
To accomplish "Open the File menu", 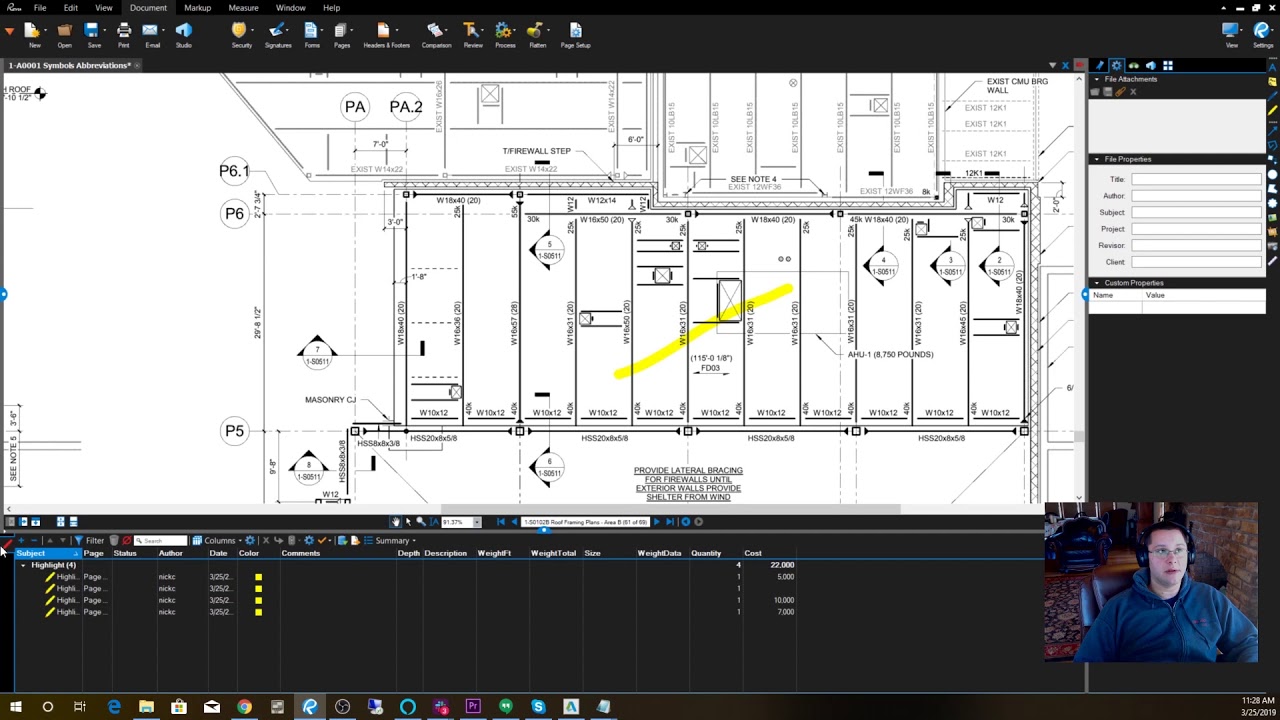I will [x=39, y=7].
